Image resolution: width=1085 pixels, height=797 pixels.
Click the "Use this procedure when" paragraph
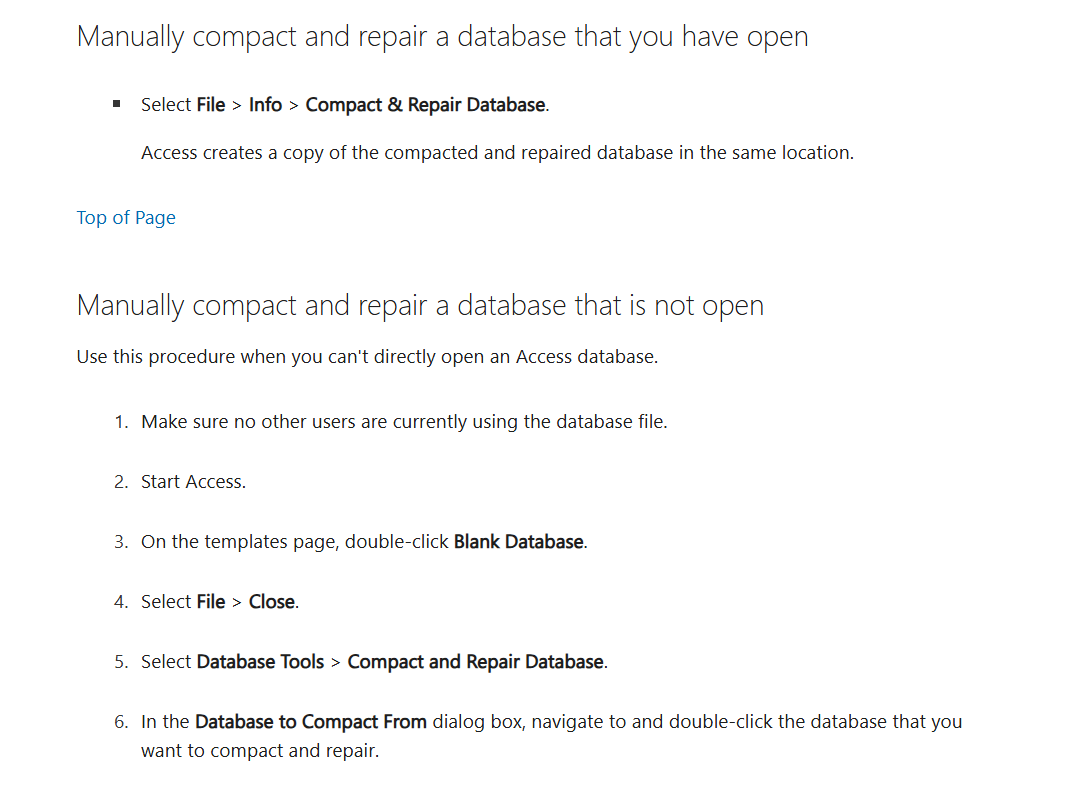click(367, 357)
